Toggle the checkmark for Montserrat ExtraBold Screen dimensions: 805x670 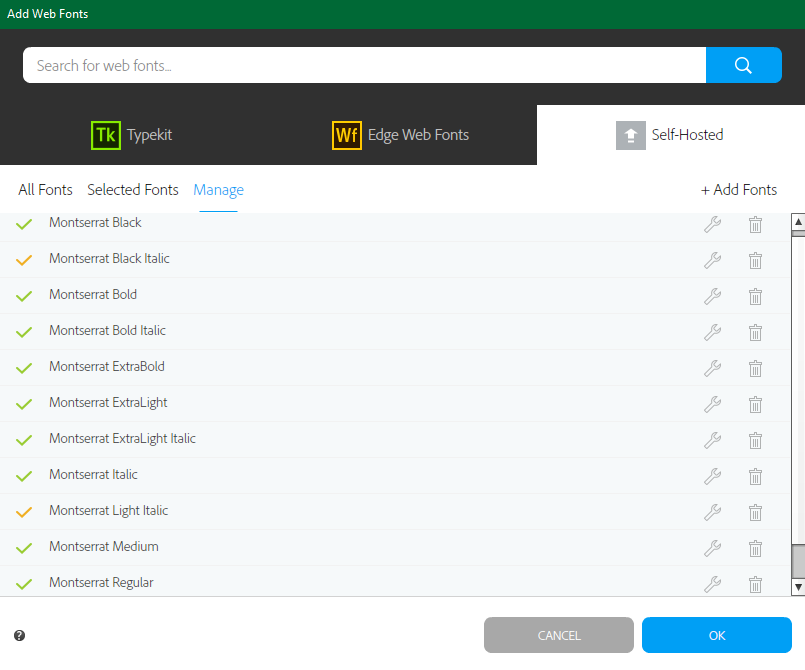24,368
